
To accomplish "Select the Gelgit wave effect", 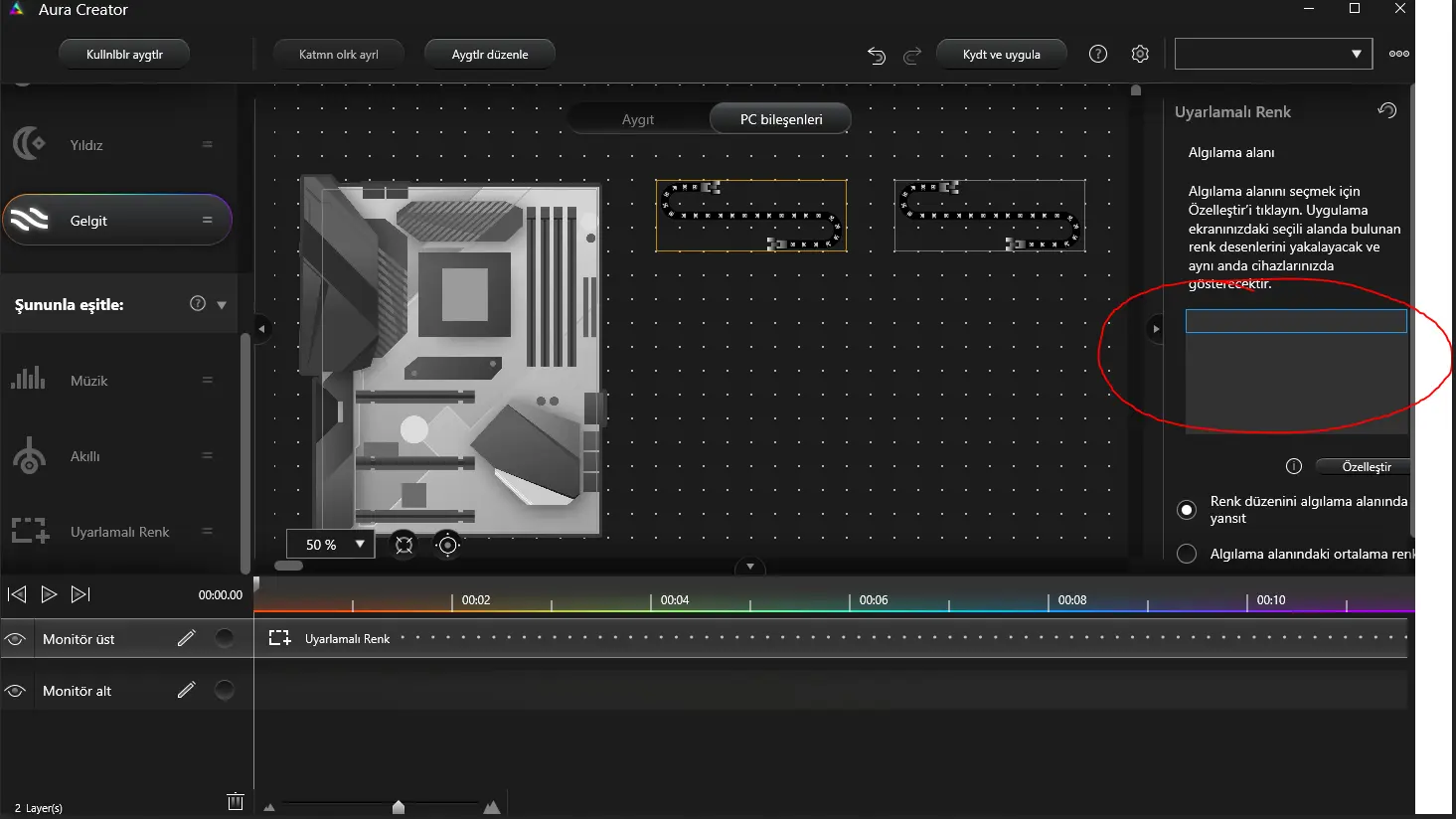I will coord(117,220).
